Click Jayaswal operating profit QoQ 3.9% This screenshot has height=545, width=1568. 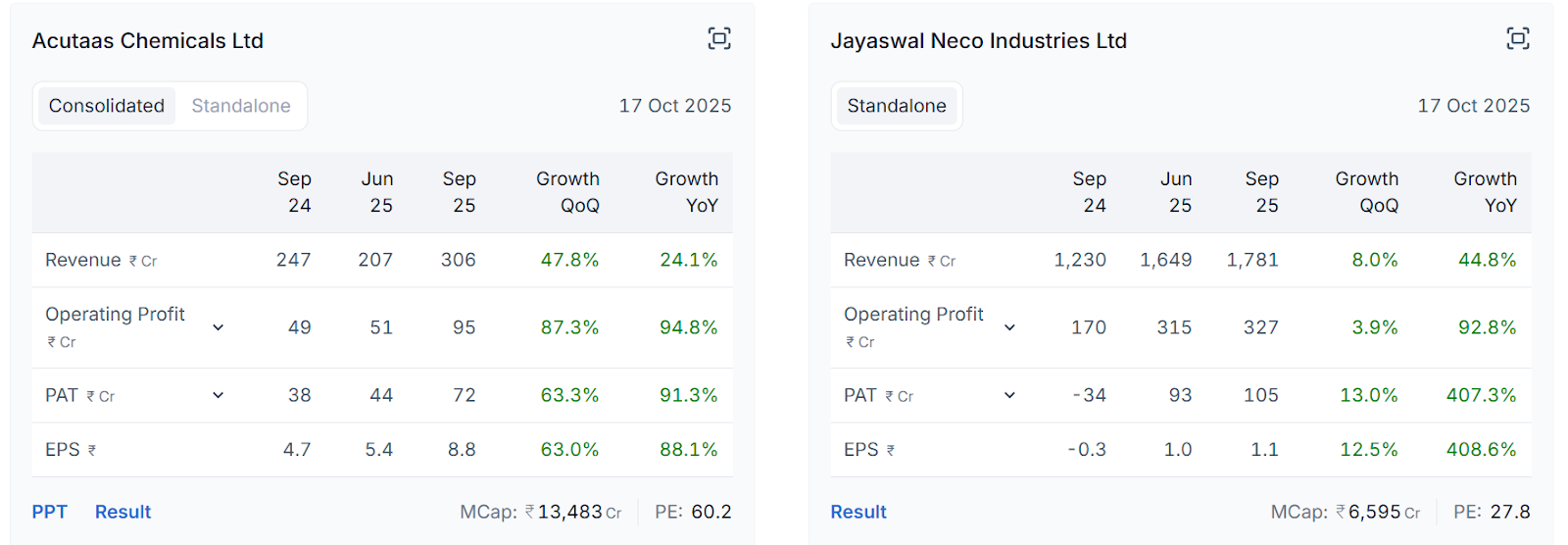[1375, 327]
